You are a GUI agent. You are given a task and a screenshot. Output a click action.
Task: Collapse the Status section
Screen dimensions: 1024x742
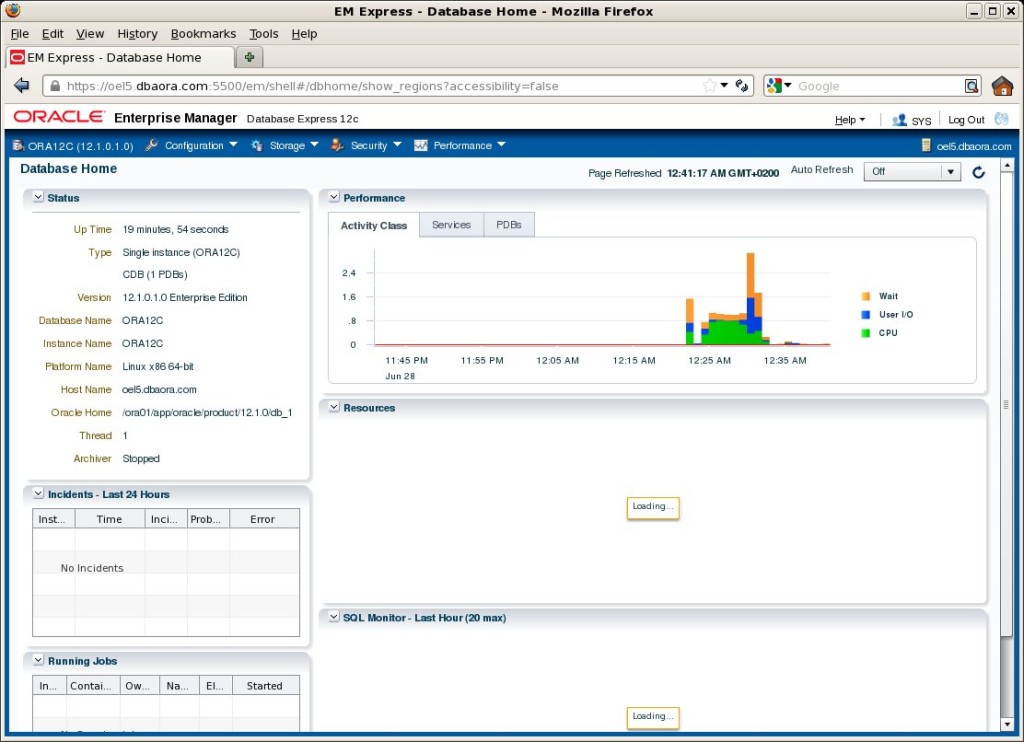point(39,197)
